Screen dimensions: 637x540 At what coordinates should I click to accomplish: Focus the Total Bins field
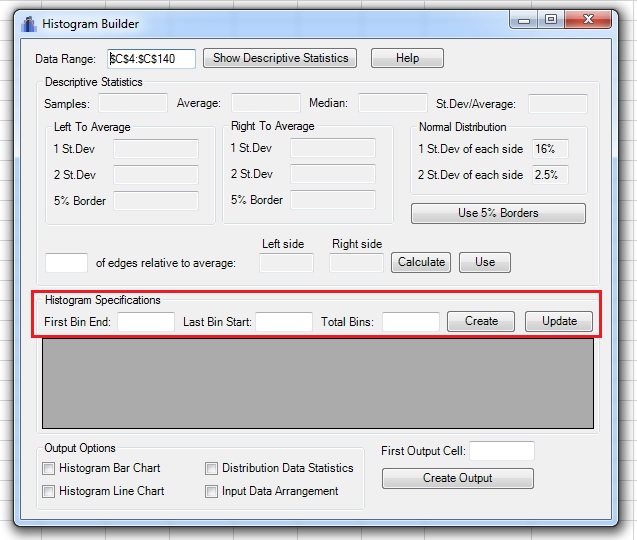click(x=411, y=322)
